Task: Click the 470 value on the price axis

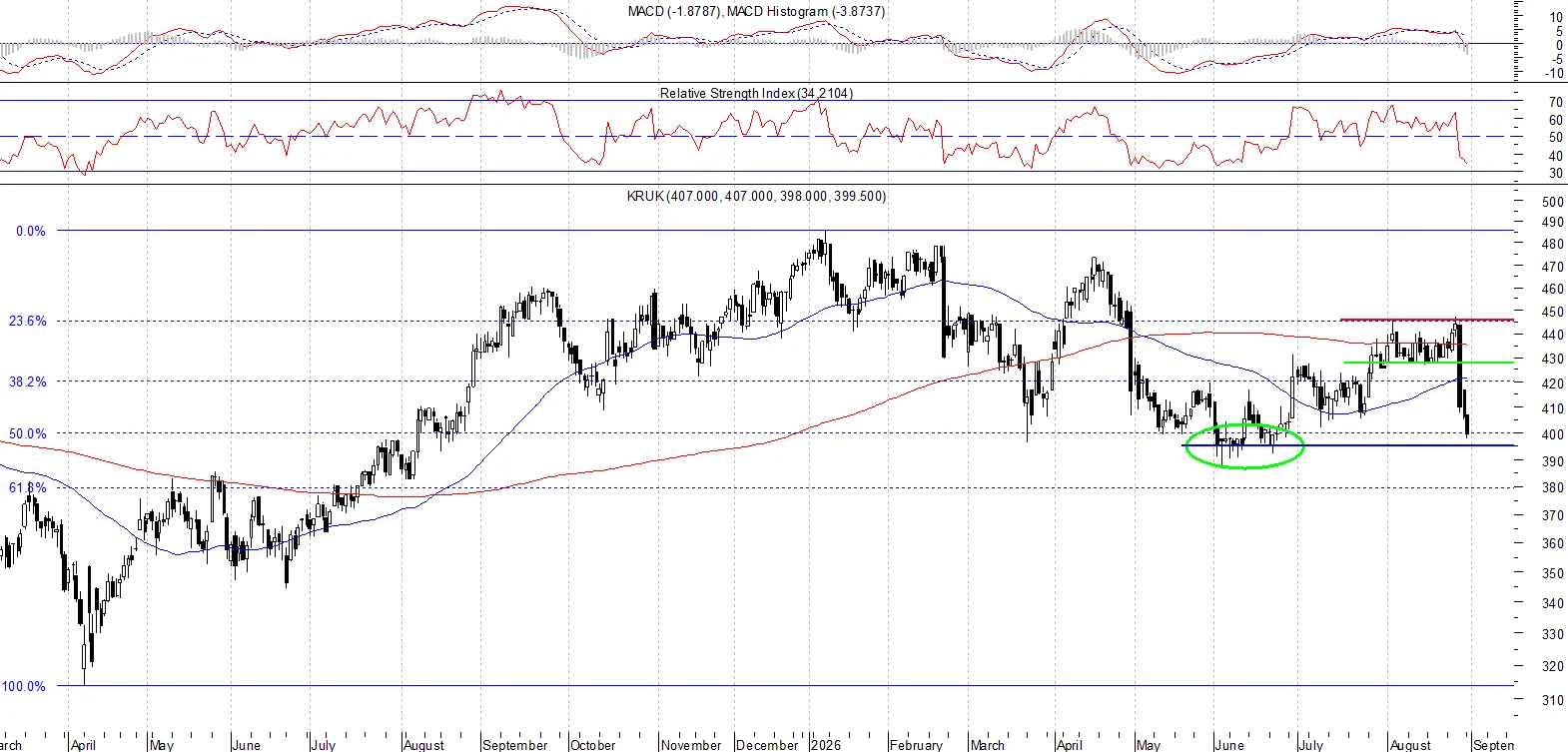Action: (x=1553, y=267)
